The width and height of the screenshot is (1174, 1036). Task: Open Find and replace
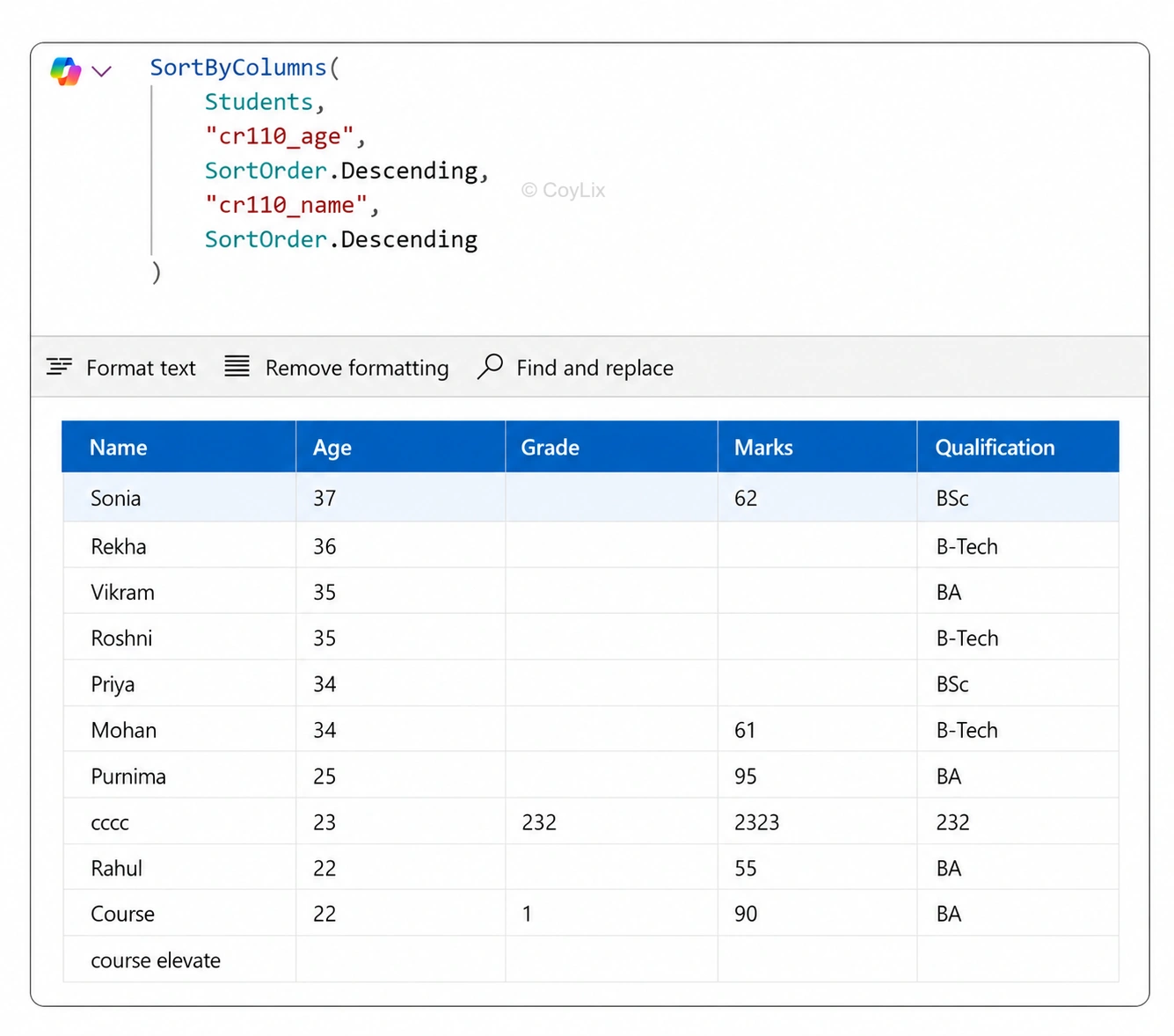pos(594,368)
